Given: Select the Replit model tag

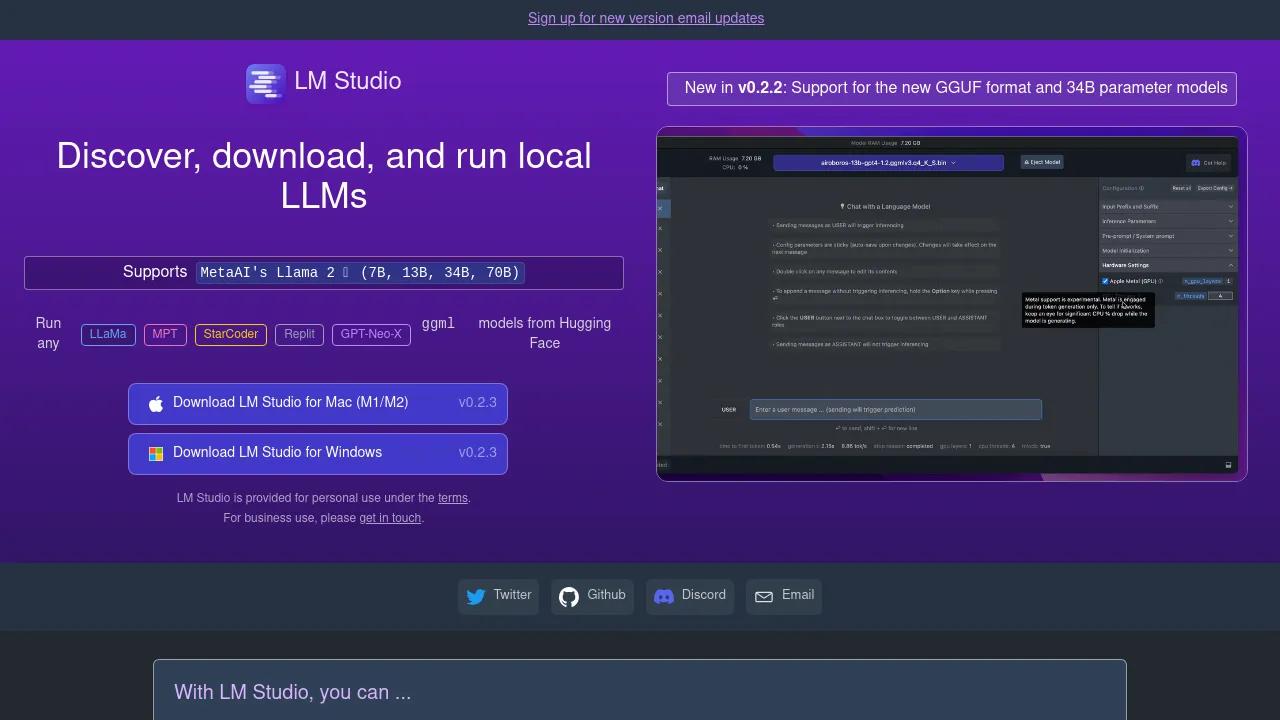Looking at the screenshot, I should coord(299,334).
